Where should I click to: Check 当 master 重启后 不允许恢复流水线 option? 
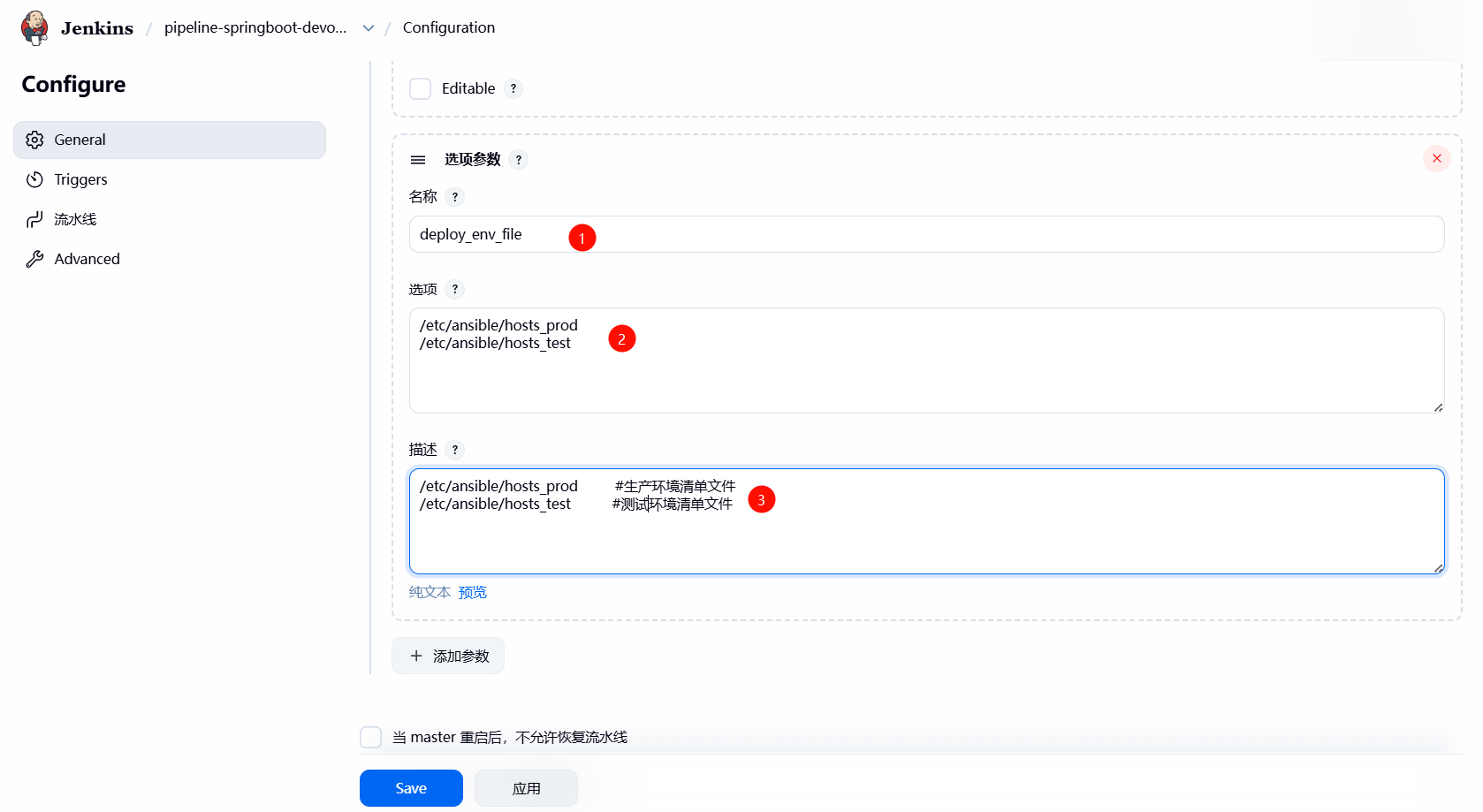click(x=371, y=737)
